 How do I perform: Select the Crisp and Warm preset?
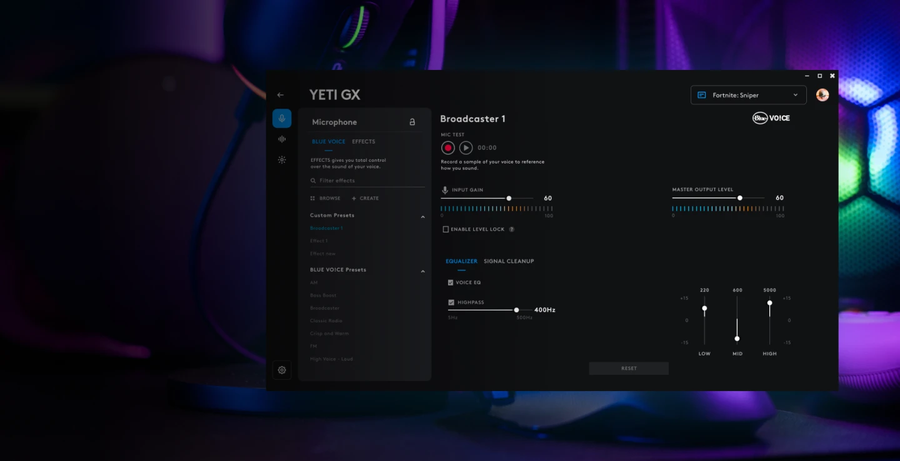329,333
